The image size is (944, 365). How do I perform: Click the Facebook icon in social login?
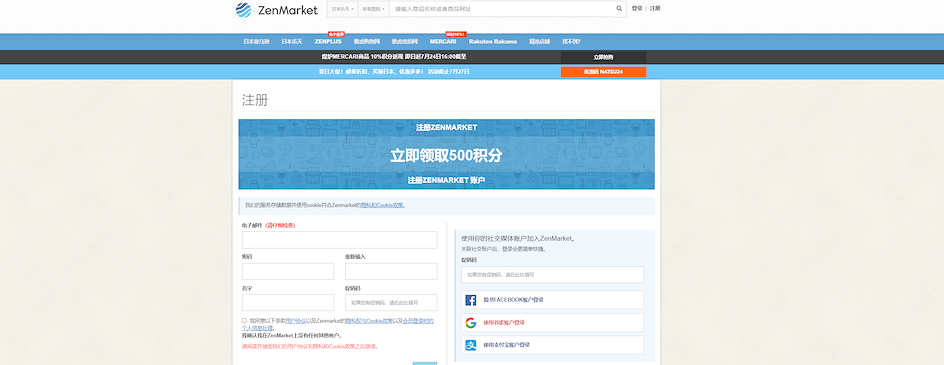click(x=471, y=300)
